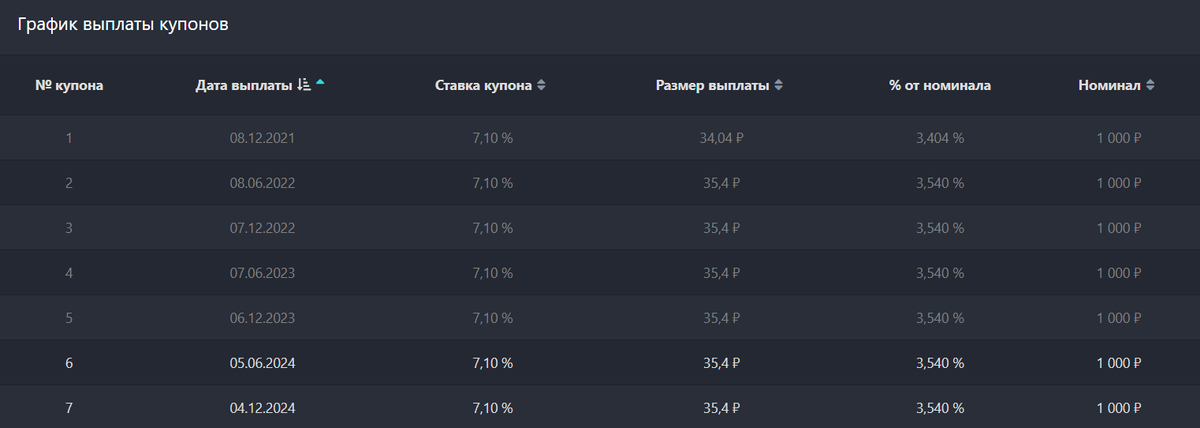The height and width of the screenshot is (428, 1200).
Task: Click the График выплаты купонов title
Action: point(123,25)
